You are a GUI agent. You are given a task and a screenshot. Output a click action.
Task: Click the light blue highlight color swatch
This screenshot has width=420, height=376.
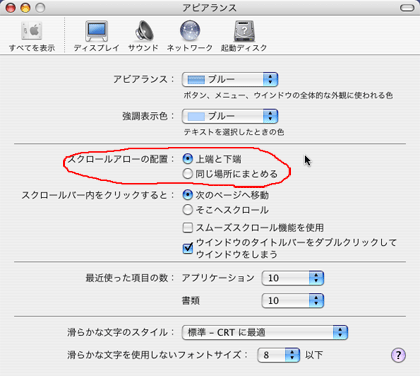(196, 116)
